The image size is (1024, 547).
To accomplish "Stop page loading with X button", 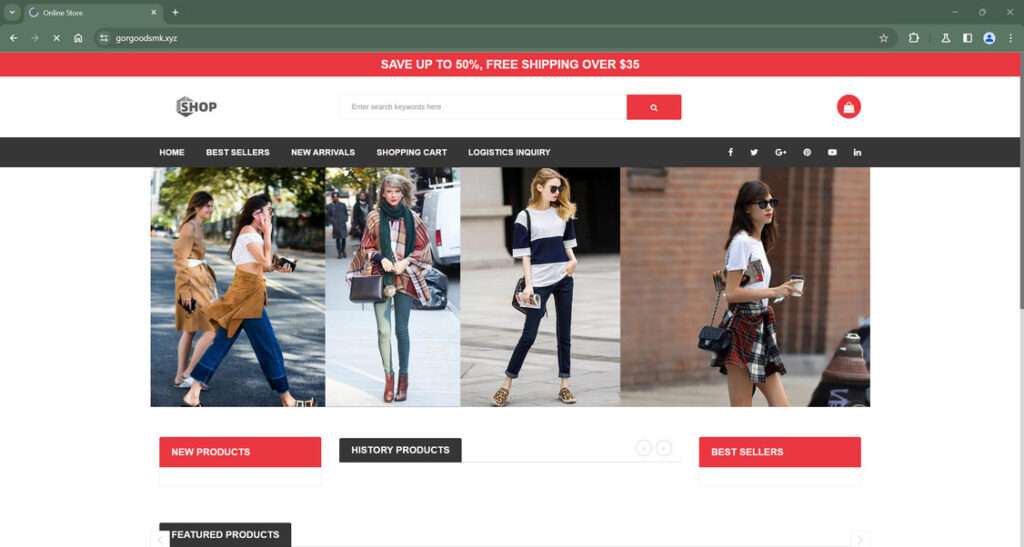I will 57,38.
